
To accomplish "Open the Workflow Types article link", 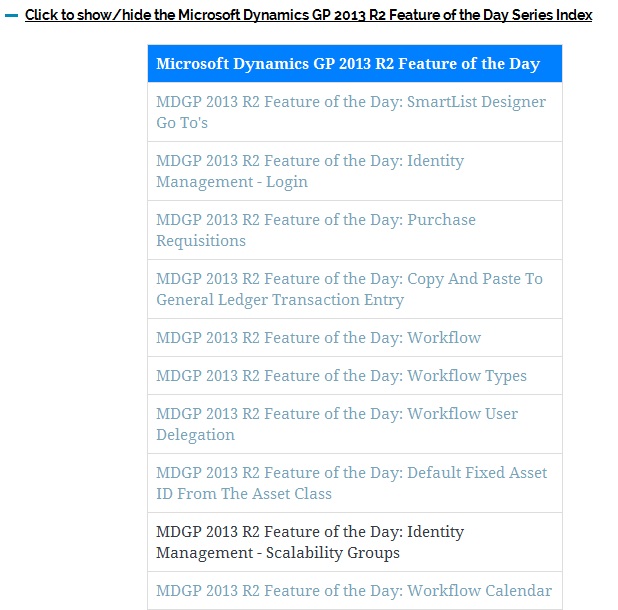I will [x=341, y=376].
